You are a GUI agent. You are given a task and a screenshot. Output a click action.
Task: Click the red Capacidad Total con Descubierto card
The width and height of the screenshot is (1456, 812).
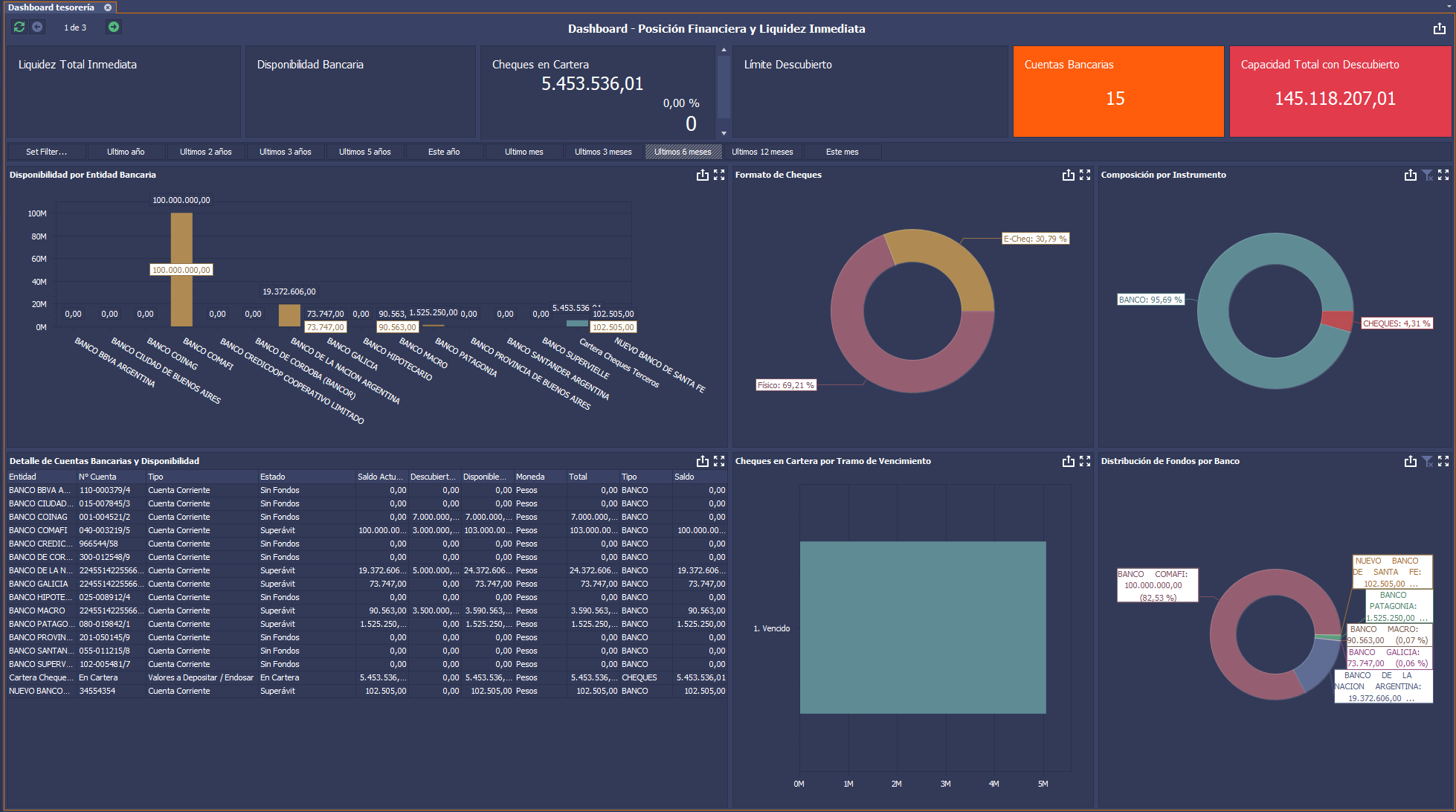tap(1341, 91)
